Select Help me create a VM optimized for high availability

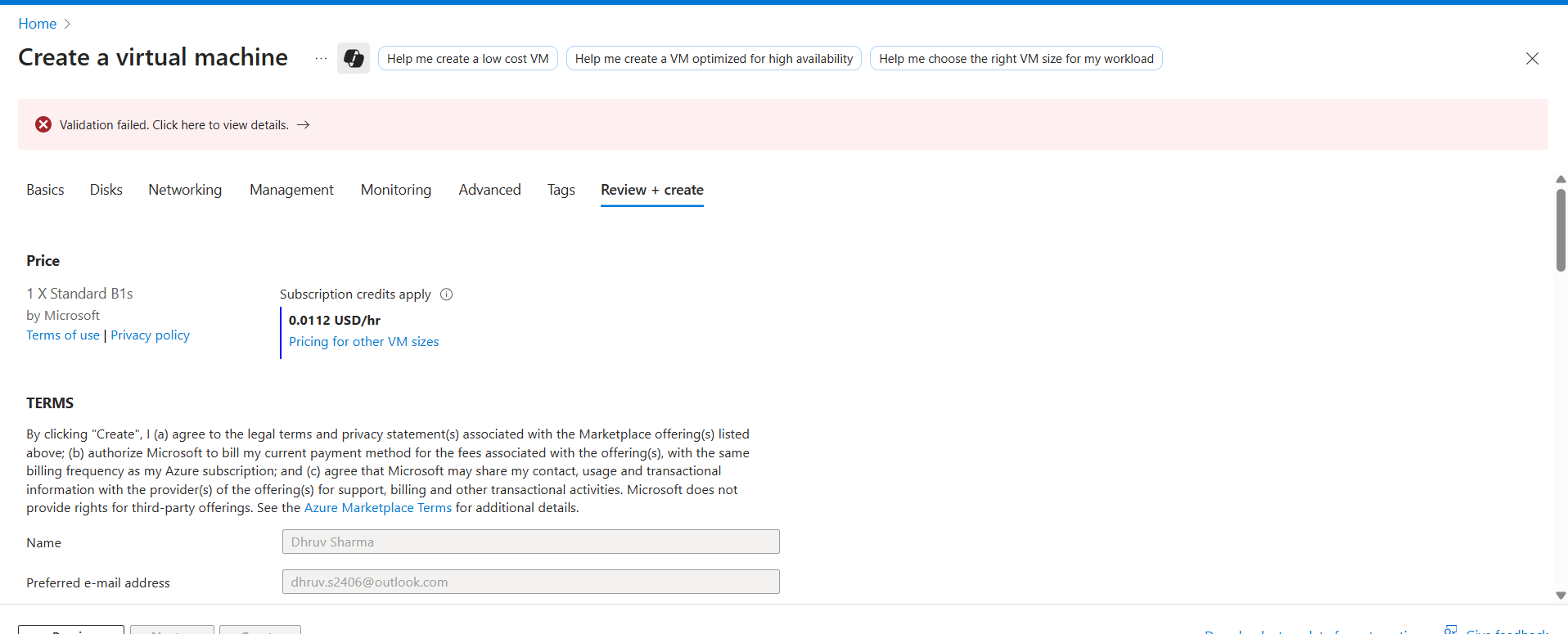[714, 58]
